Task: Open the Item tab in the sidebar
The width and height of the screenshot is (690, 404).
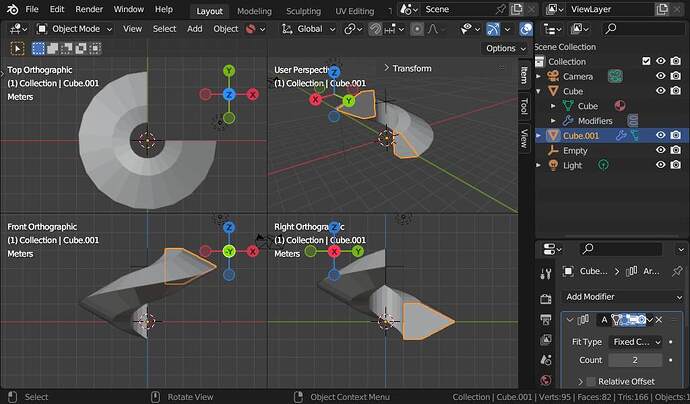Action: tap(524, 75)
